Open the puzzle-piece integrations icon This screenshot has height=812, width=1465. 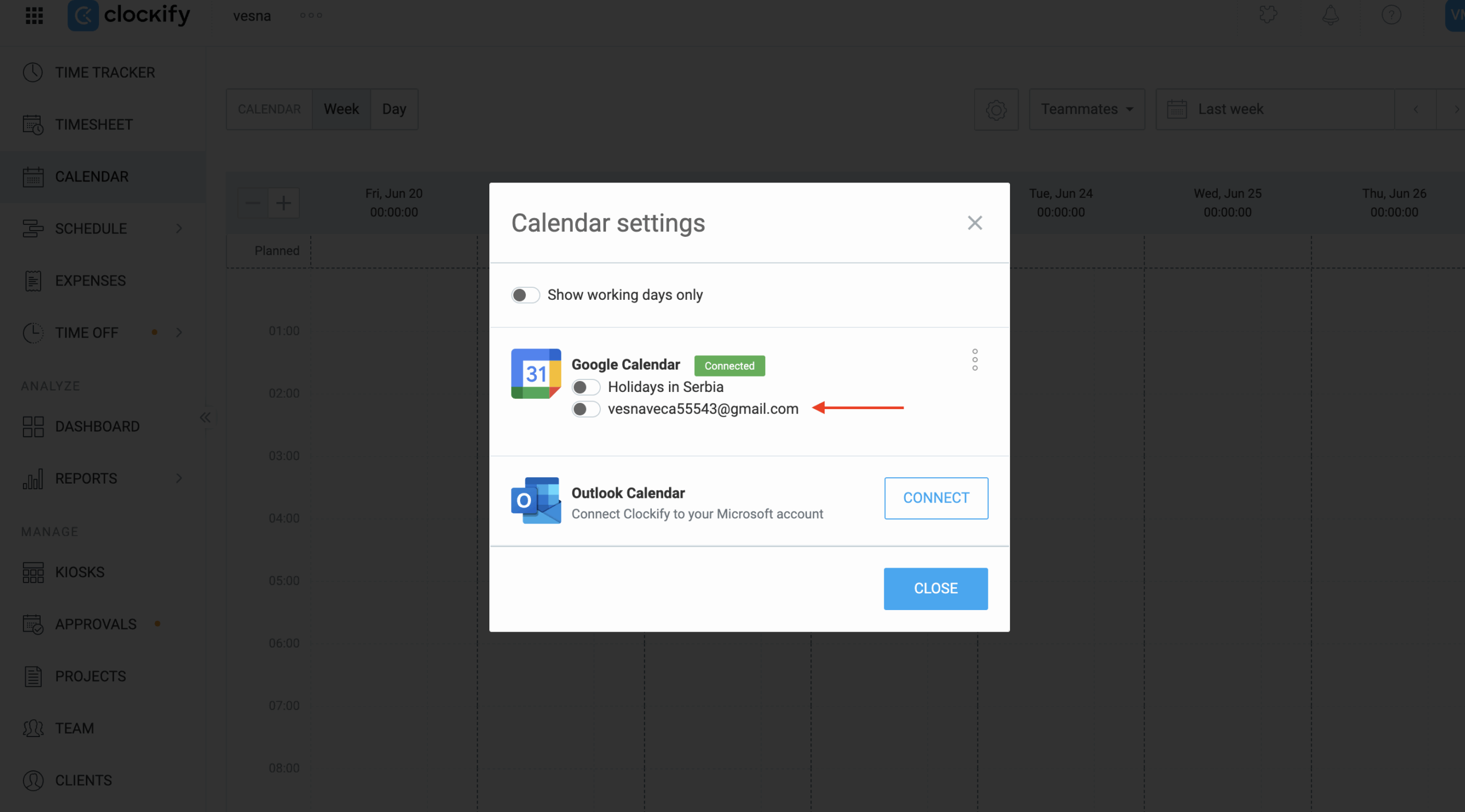tap(1268, 15)
